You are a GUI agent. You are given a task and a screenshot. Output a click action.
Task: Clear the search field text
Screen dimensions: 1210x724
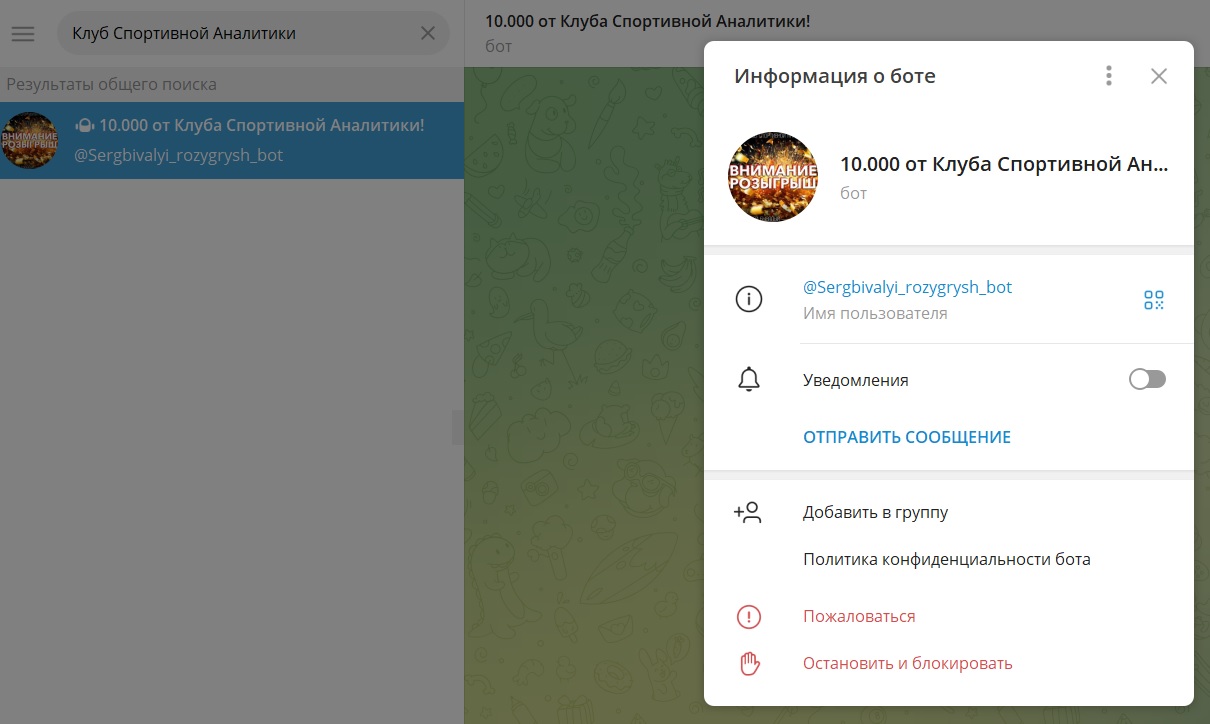pos(427,34)
